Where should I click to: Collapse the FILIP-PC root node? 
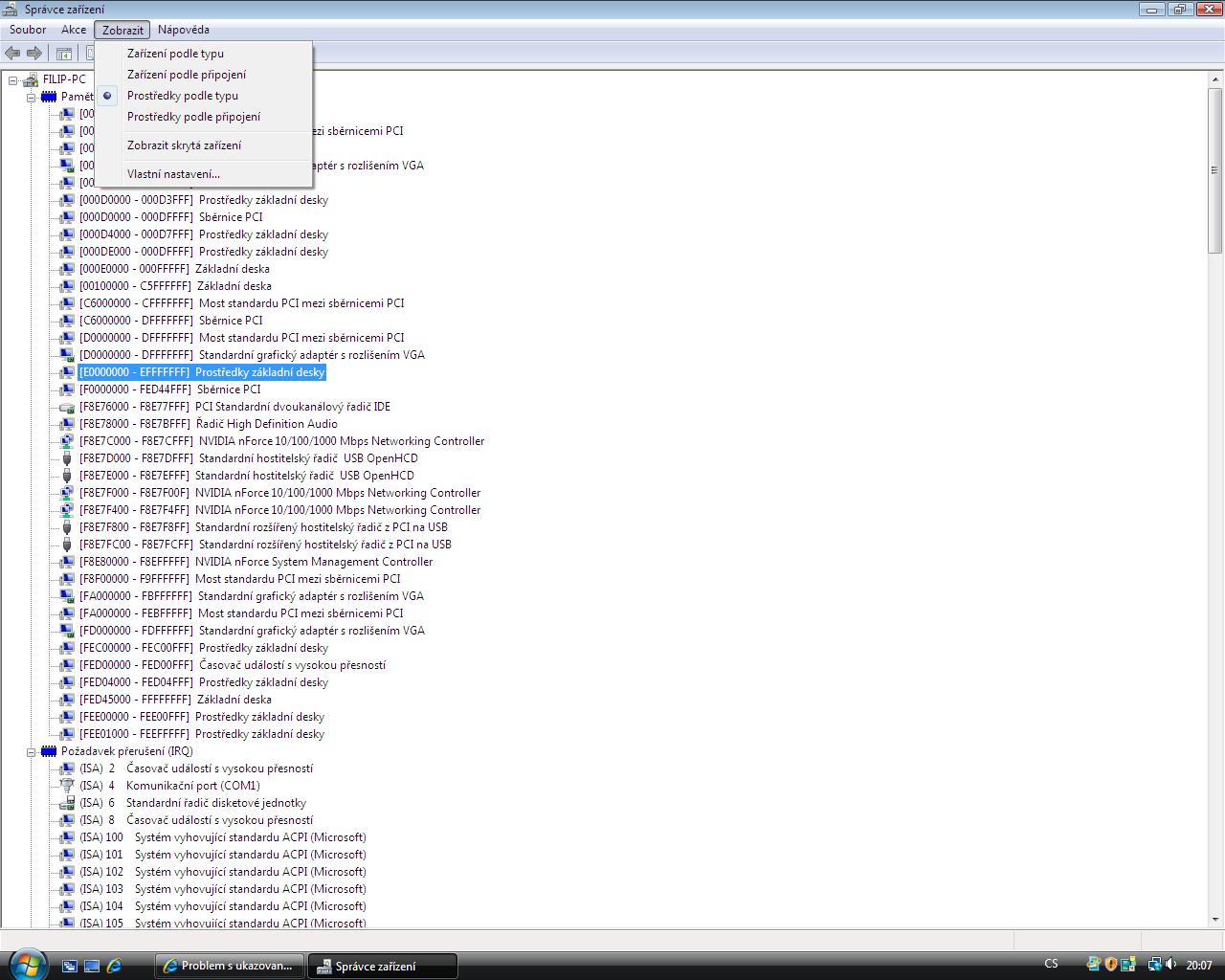click(13, 79)
